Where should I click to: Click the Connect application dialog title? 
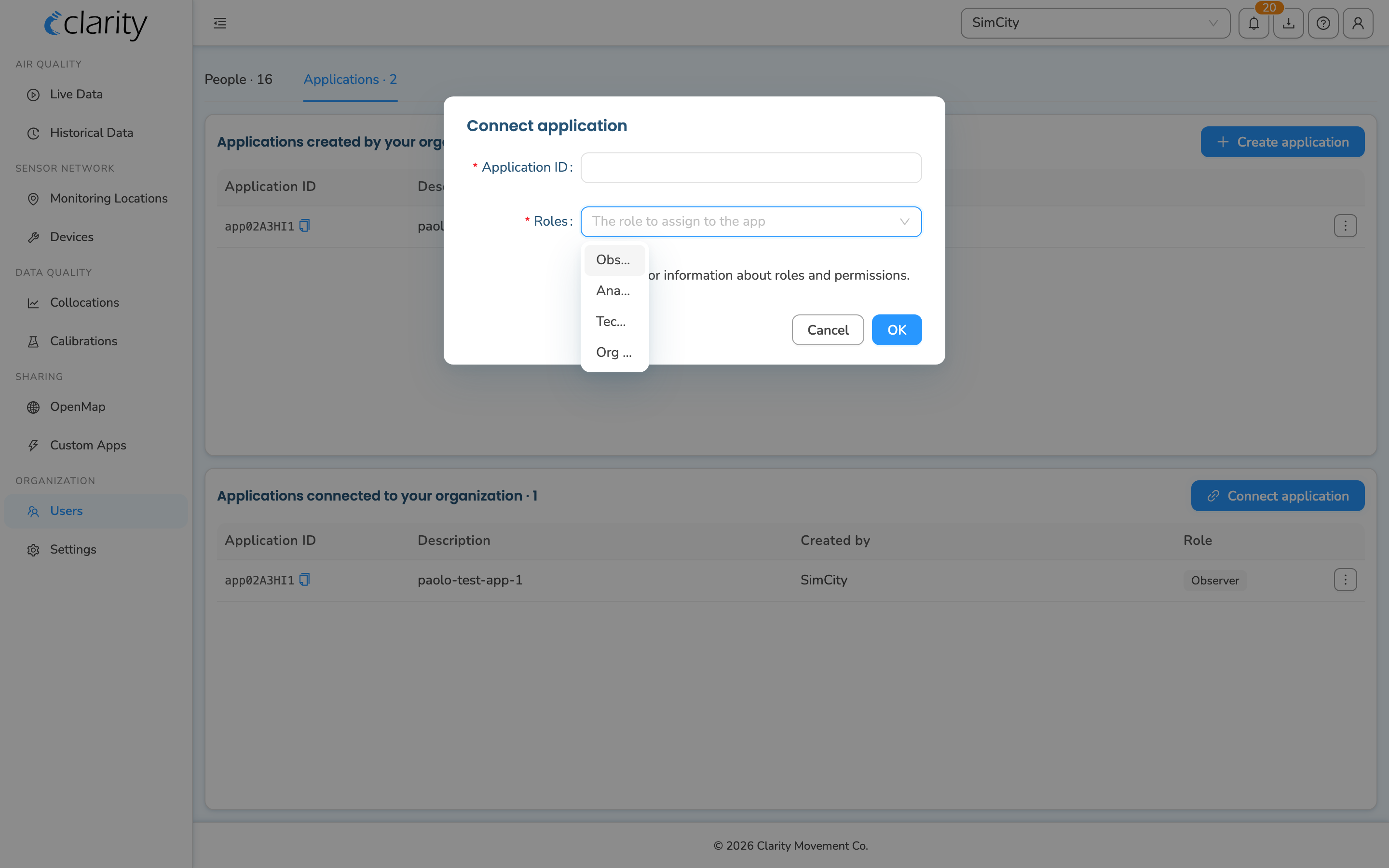coord(546,126)
